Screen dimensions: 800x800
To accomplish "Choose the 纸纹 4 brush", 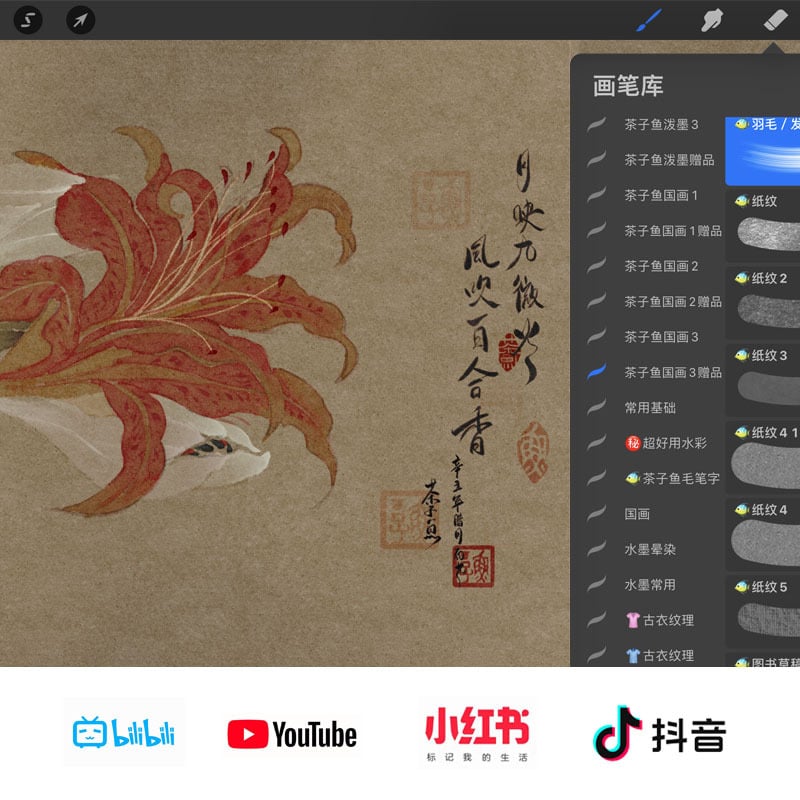I will pos(762,535).
